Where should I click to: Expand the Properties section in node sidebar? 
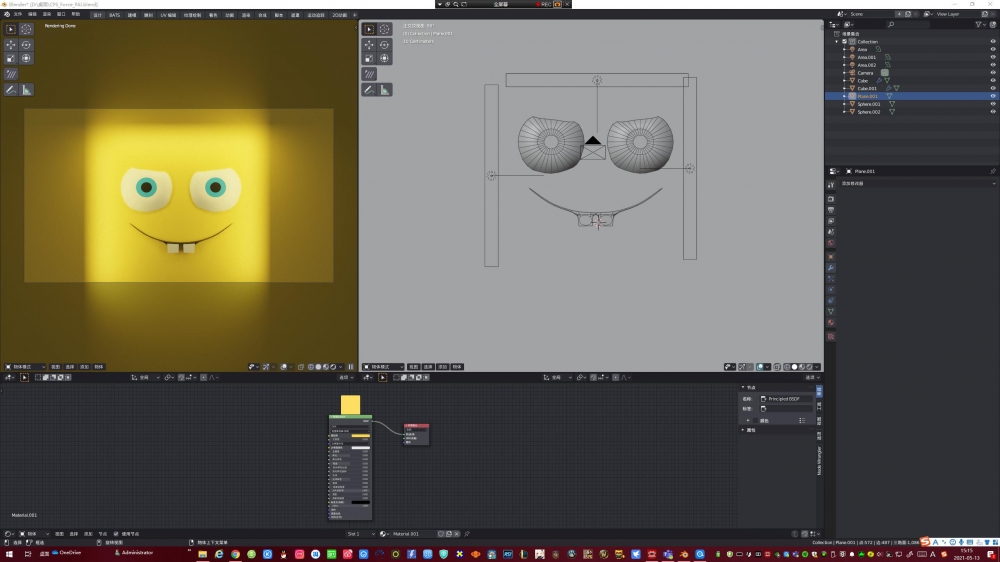click(744, 430)
